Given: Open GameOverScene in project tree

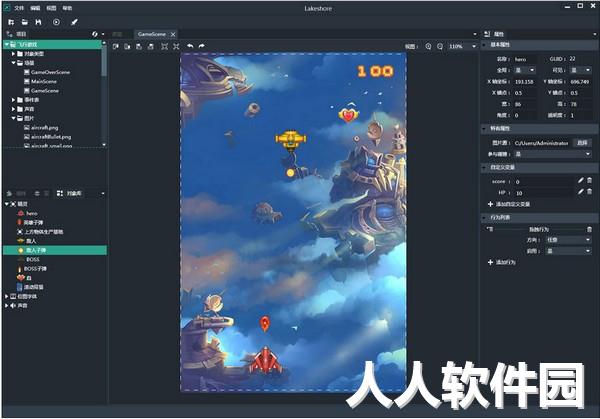Looking at the screenshot, I should coord(50,72).
